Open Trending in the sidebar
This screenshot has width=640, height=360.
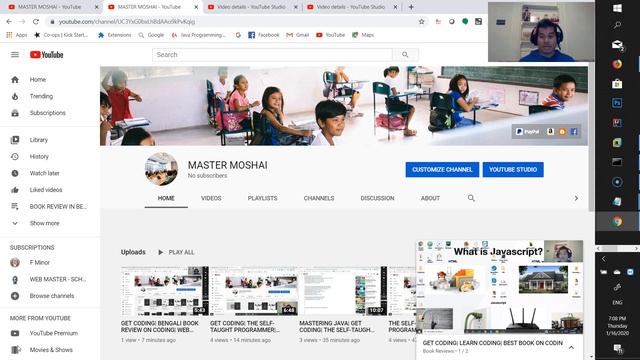click(x=41, y=96)
